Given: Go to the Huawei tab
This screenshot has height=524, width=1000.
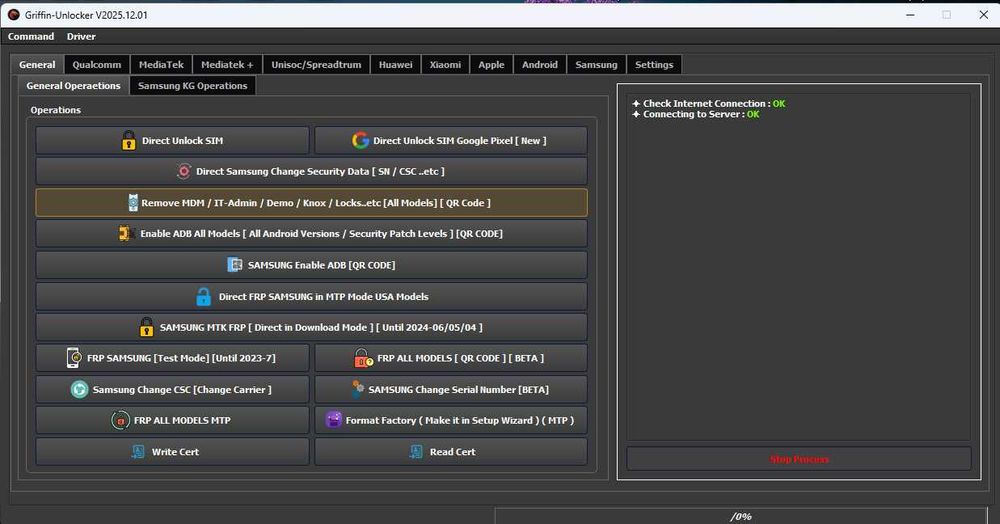Looking at the screenshot, I should pos(395,64).
